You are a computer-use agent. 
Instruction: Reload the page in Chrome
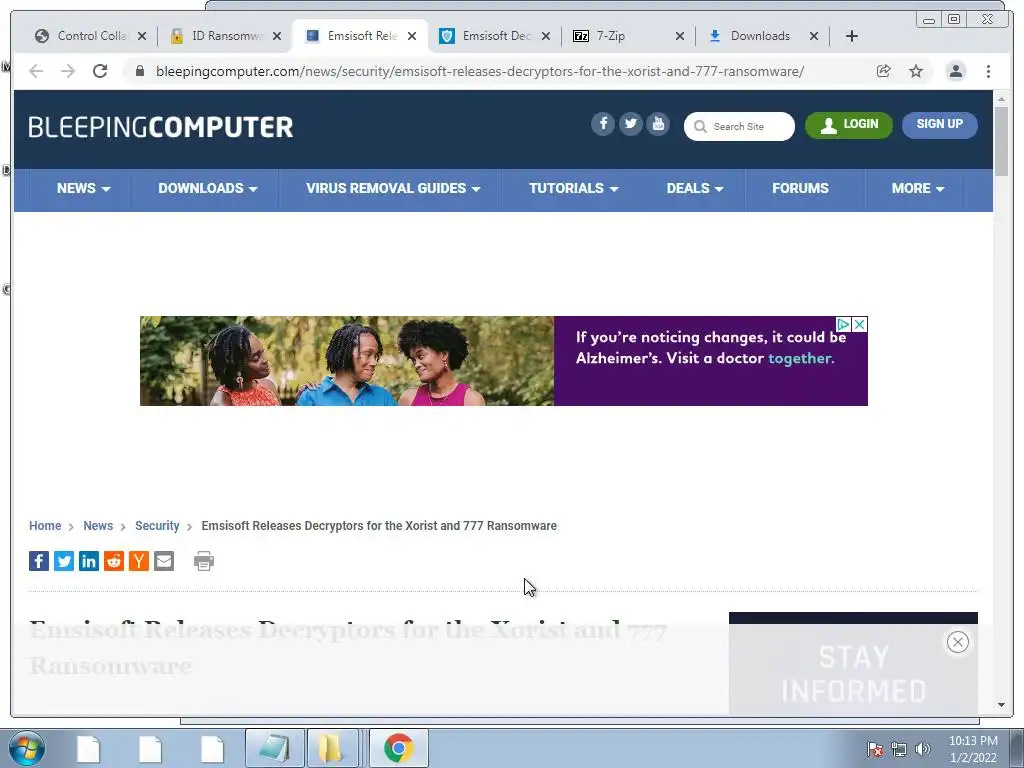[100, 71]
